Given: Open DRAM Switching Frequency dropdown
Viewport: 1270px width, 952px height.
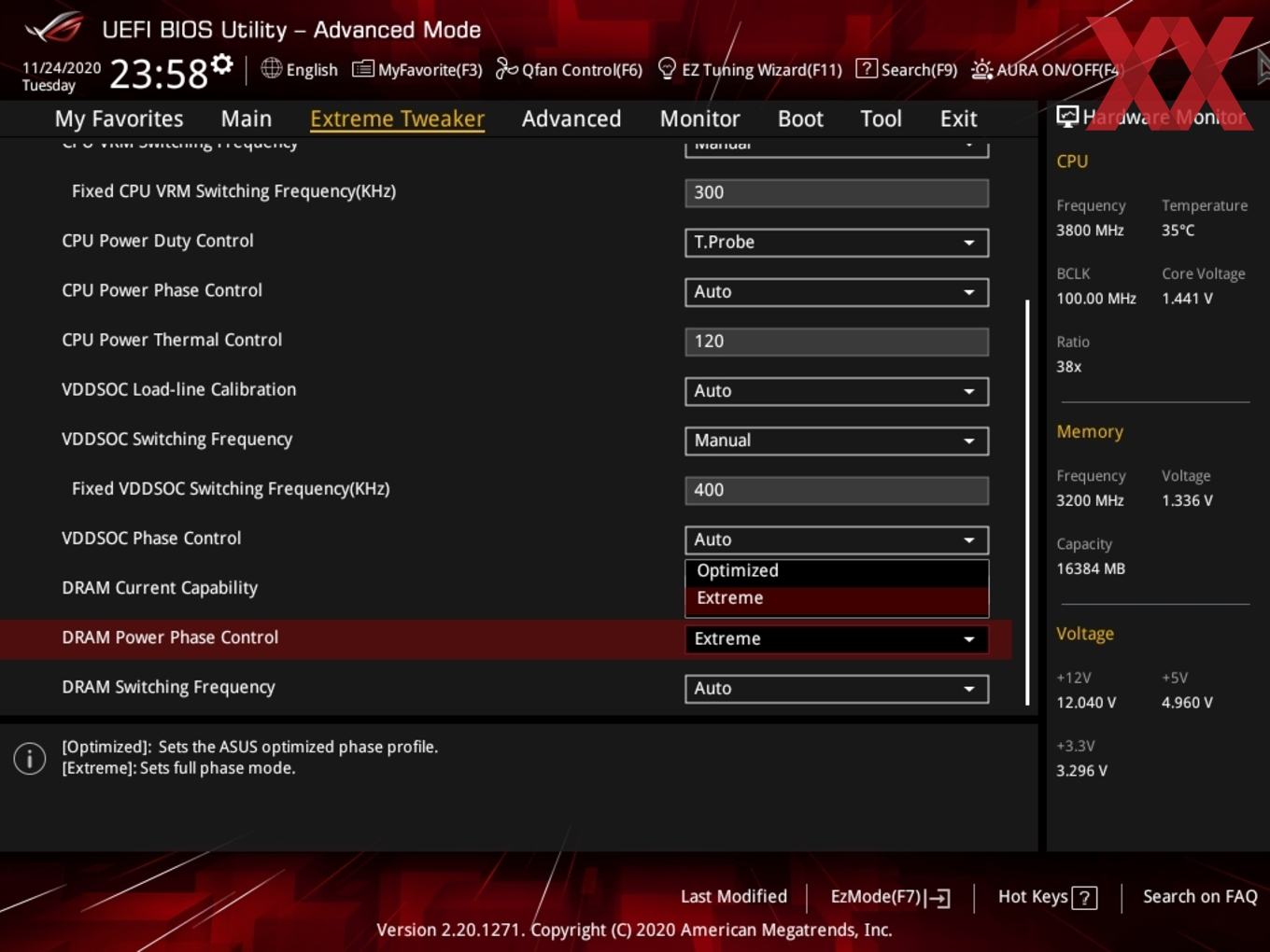Looking at the screenshot, I should coord(837,688).
